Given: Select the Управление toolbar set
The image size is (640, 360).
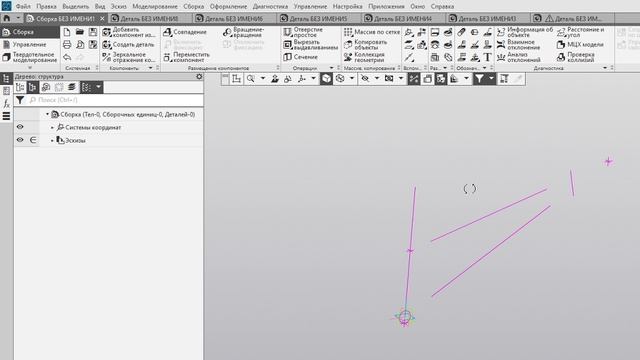Looking at the screenshot, I should coord(29,44).
